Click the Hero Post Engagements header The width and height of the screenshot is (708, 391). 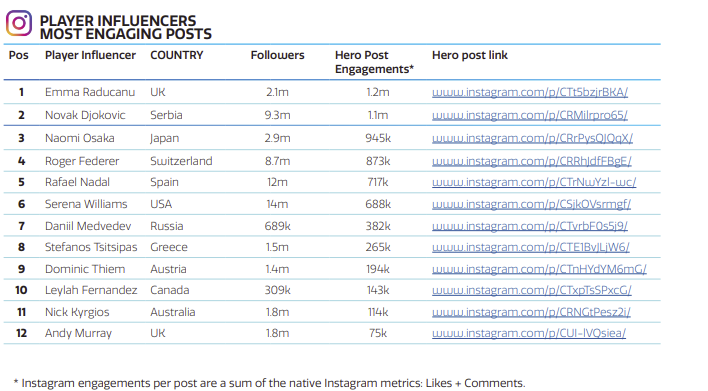click(374, 62)
